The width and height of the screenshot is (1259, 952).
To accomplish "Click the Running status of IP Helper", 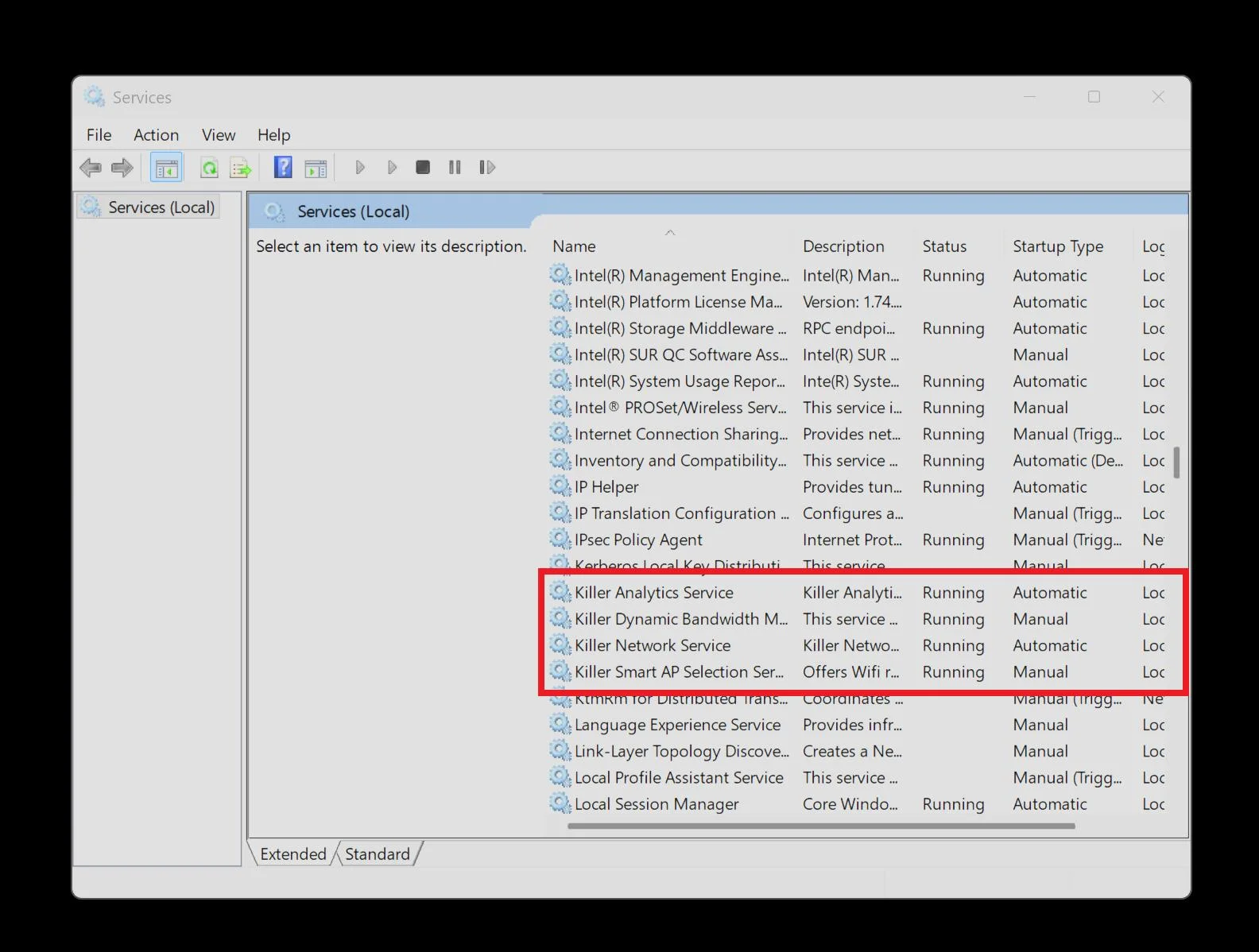I will [953, 486].
